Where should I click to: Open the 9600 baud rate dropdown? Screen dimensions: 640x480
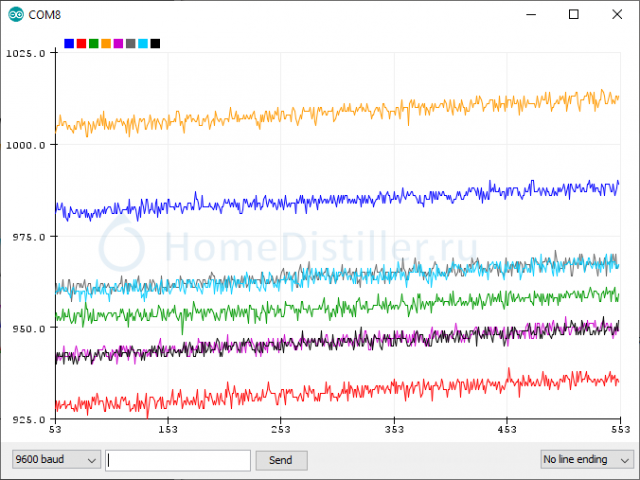[56, 460]
